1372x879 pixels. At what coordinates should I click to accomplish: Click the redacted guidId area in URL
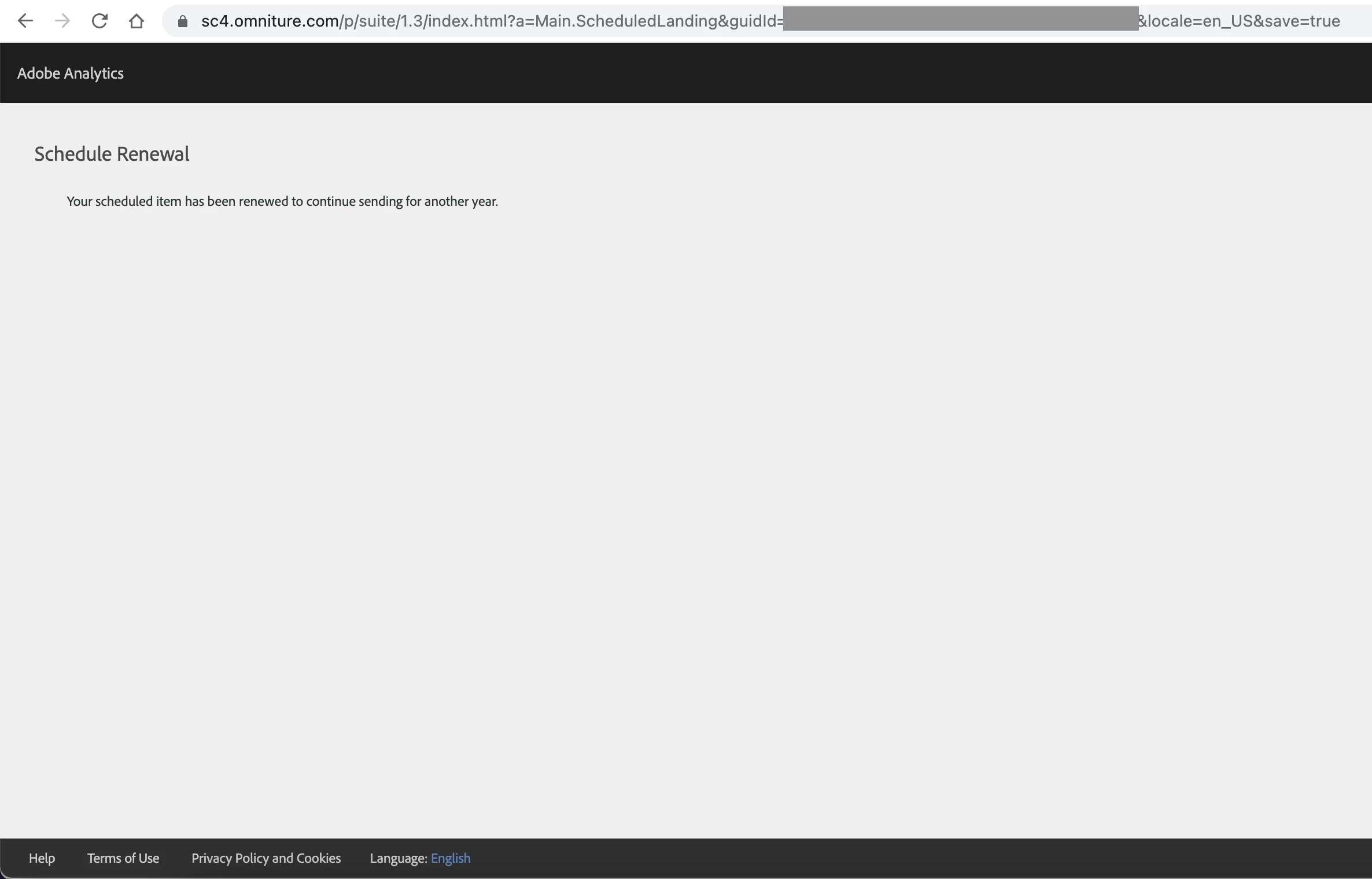[960, 19]
